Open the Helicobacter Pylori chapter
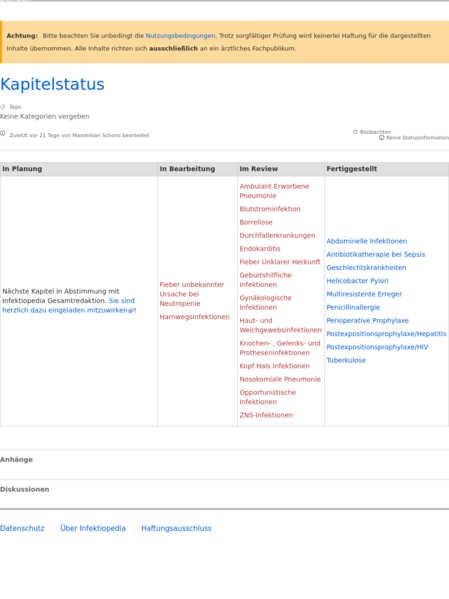 [x=357, y=281]
